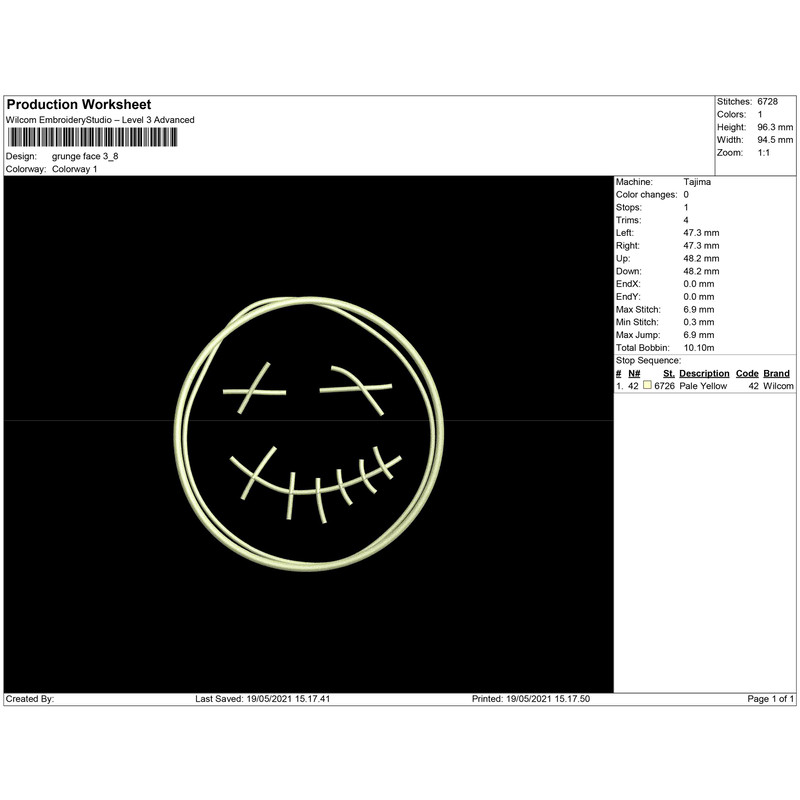This screenshot has width=800, height=800.
Task: Click the Last Saved timestamp in footer
Action: pos(262,699)
